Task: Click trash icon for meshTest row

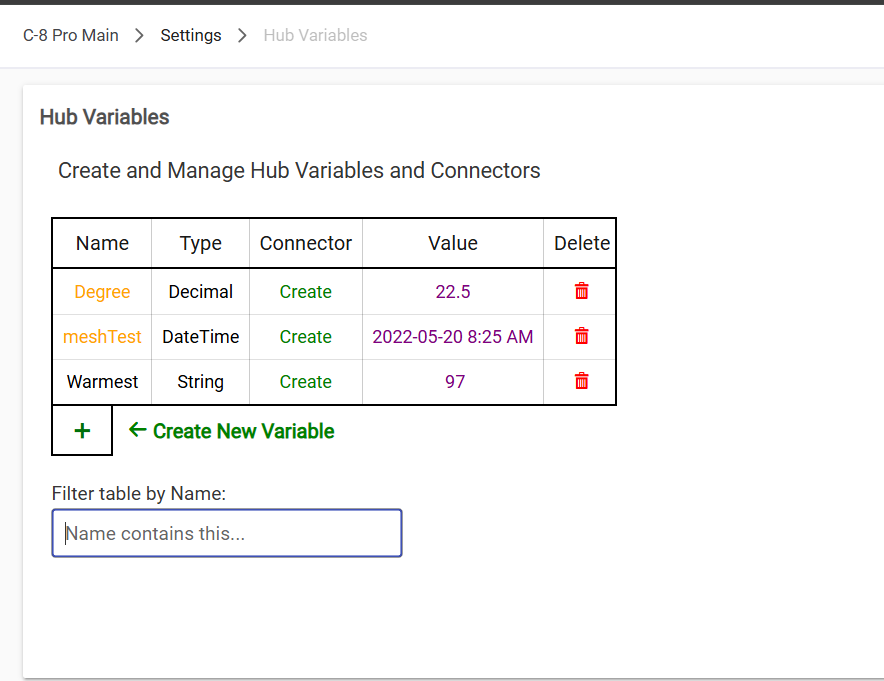Action: coord(581,336)
